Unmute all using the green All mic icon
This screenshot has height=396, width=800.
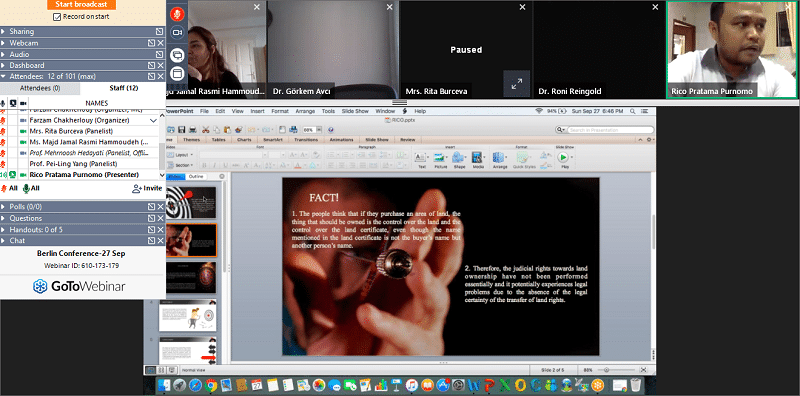[x=31, y=188]
